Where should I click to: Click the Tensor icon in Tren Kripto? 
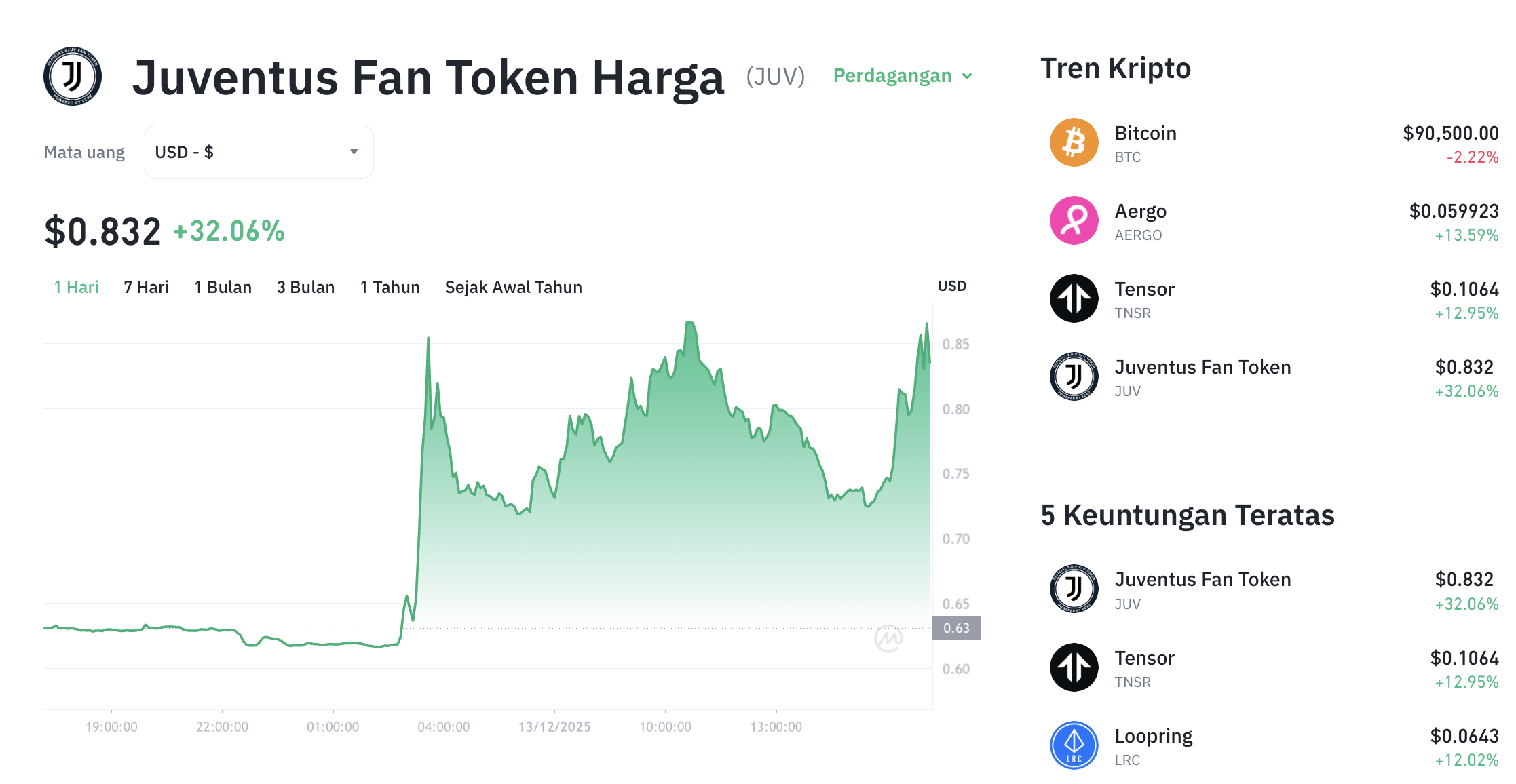1074,298
